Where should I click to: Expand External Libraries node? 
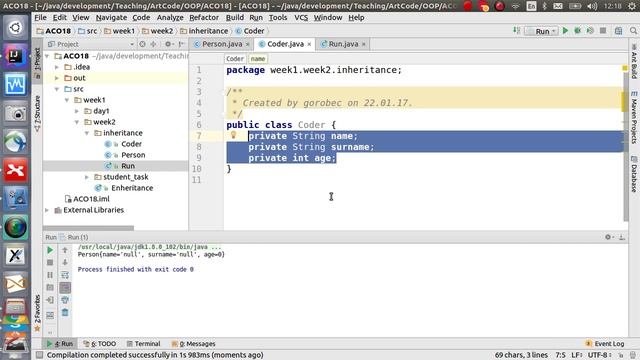(47, 210)
